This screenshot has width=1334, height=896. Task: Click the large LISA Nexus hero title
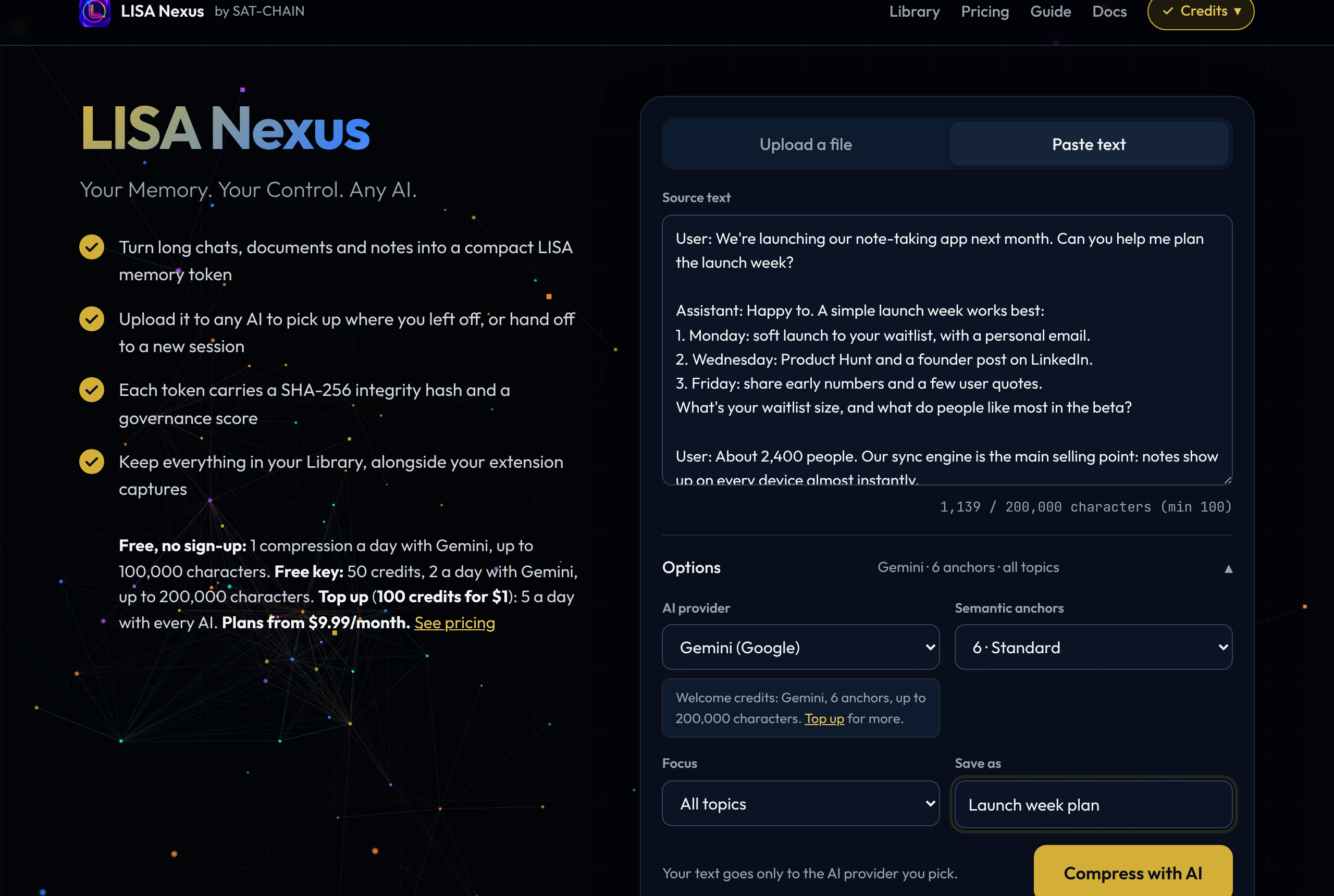point(225,129)
